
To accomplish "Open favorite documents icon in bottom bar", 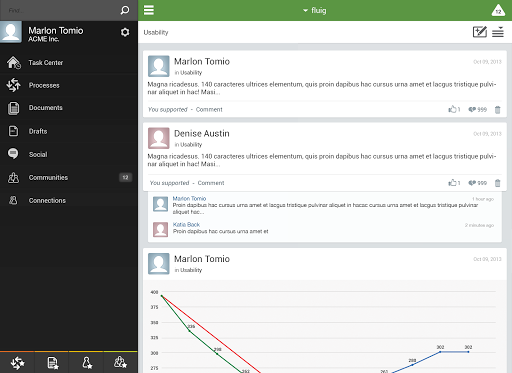I will [x=53, y=363].
